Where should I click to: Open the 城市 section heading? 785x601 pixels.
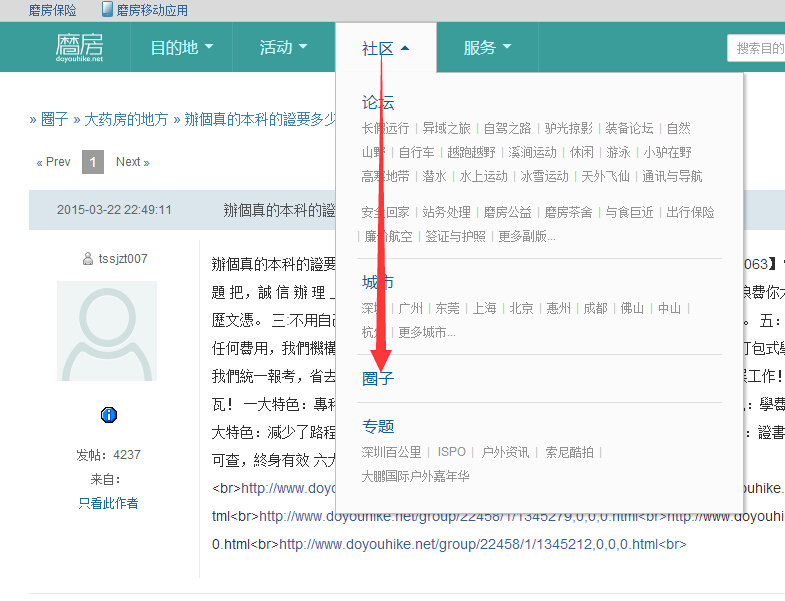[x=378, y=282]
